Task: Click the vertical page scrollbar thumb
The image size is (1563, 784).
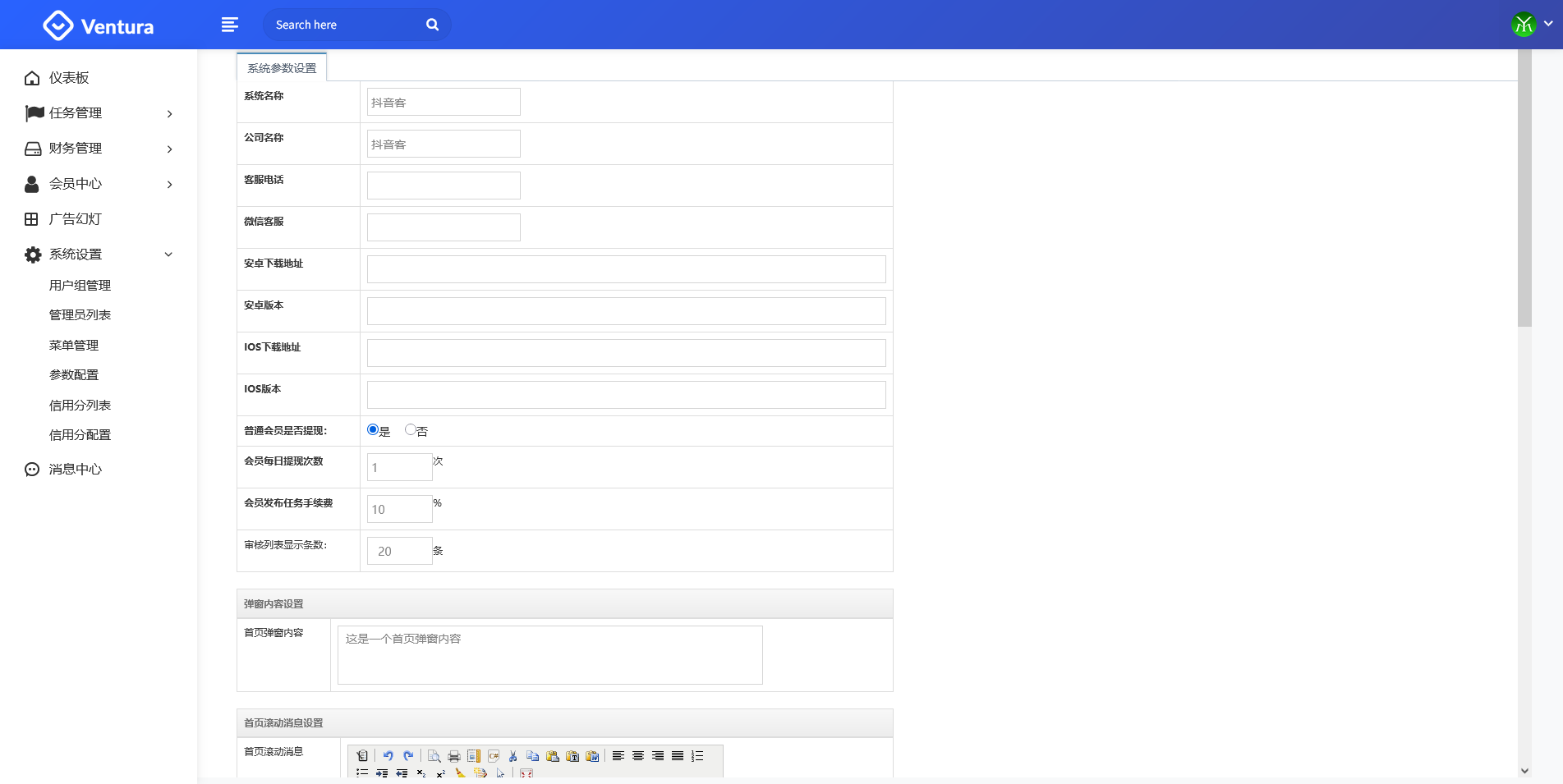Action: coord(1524,189)
